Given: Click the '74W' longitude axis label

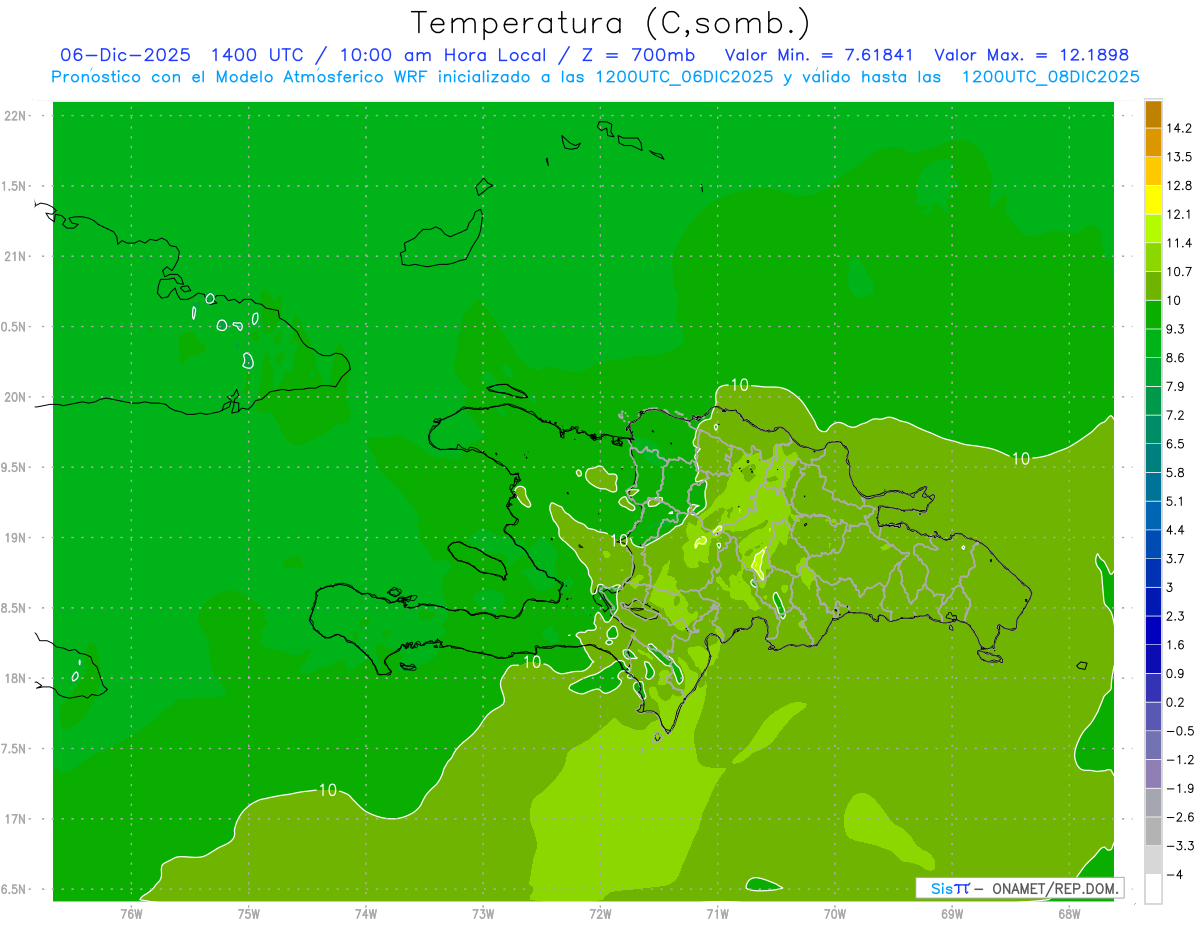Looking at the screenshot, I should coord(365,913).
